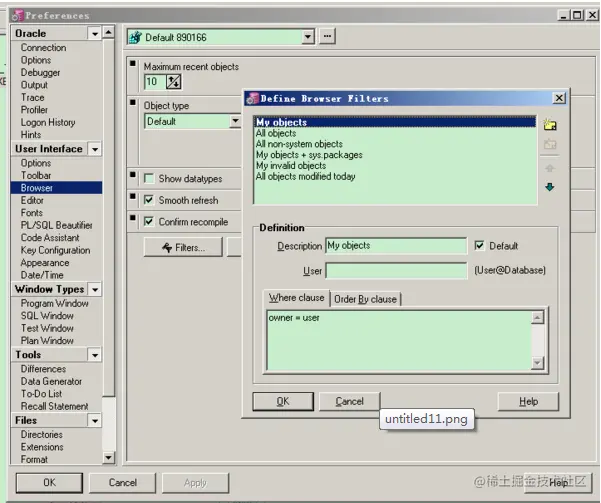Click the move filter up arrow

tap(550, 168)
